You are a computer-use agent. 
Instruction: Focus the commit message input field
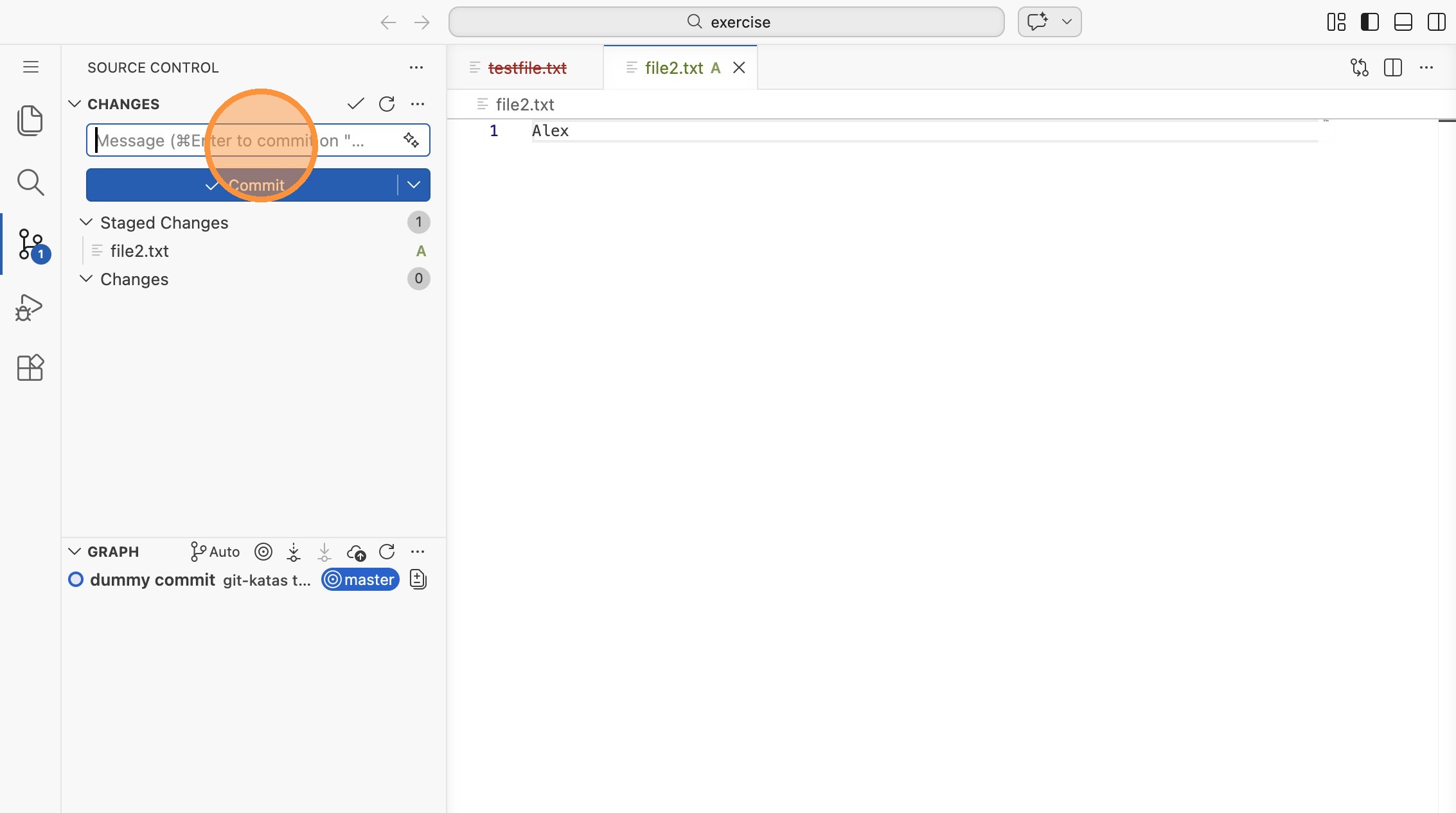(161, 140)
